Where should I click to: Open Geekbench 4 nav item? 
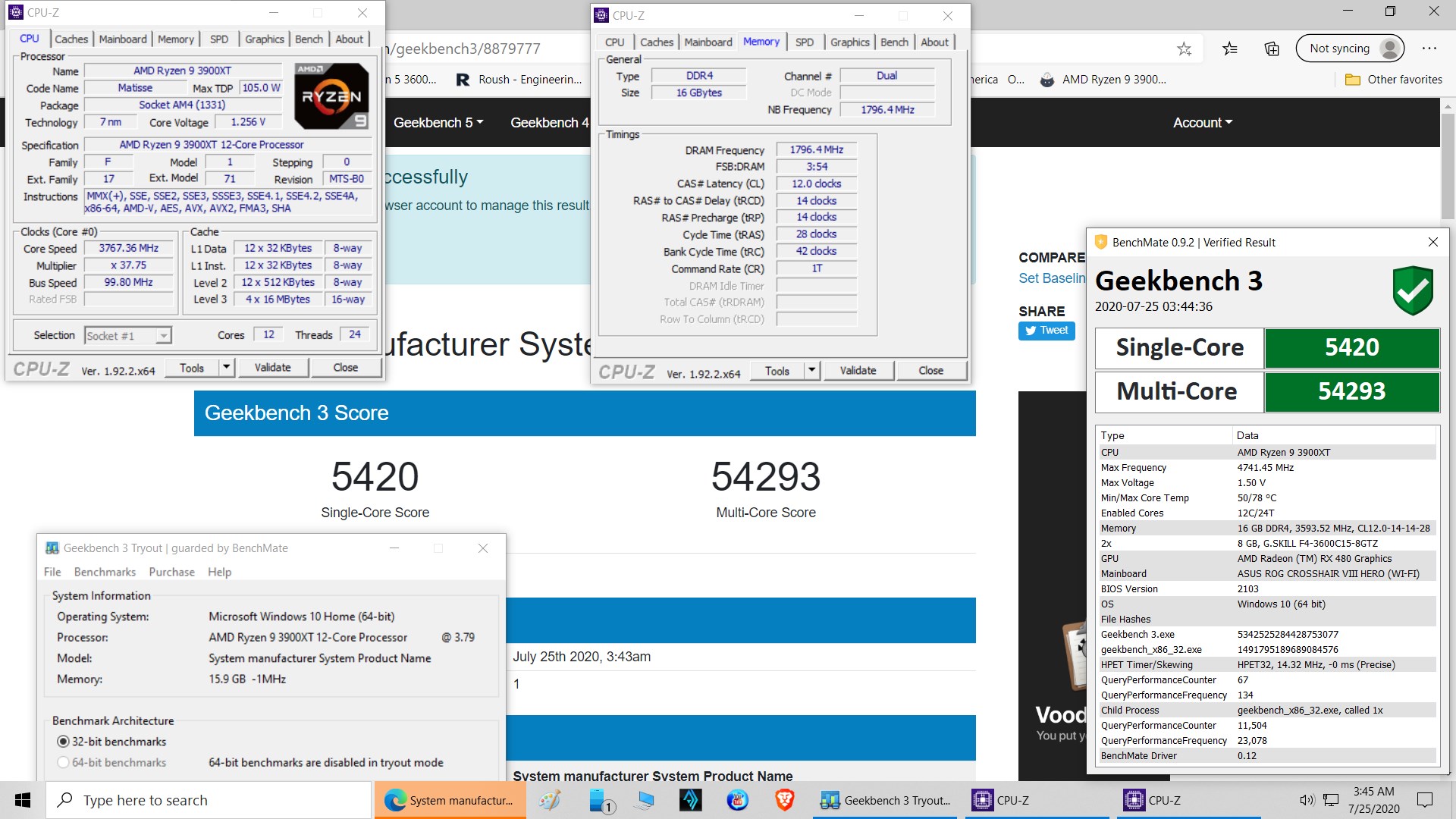pyautogui.click(x=549, y=123)
